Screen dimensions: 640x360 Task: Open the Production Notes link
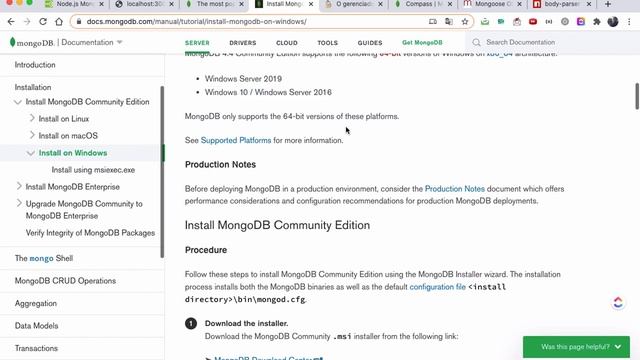pyautogui.click(x=455, y=189)
